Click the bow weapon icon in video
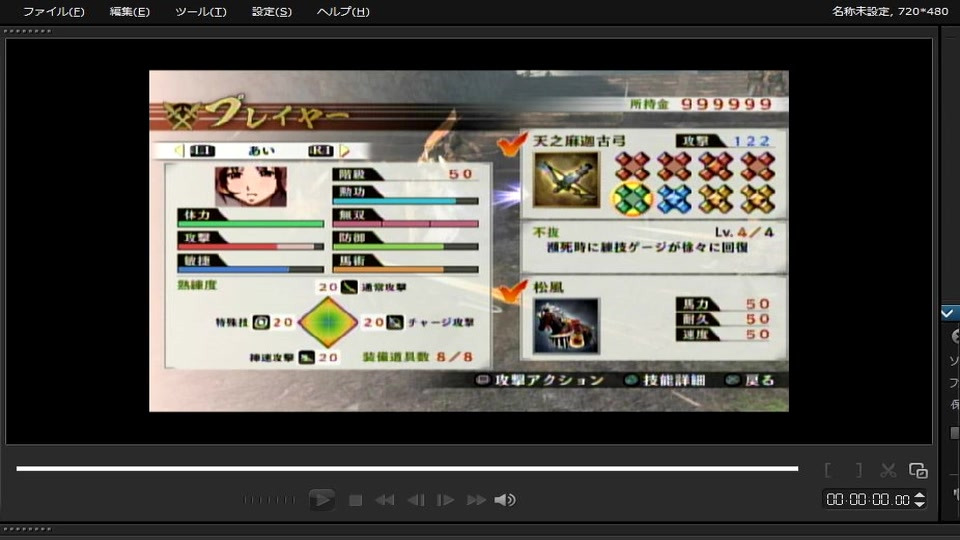 (566, 180)
